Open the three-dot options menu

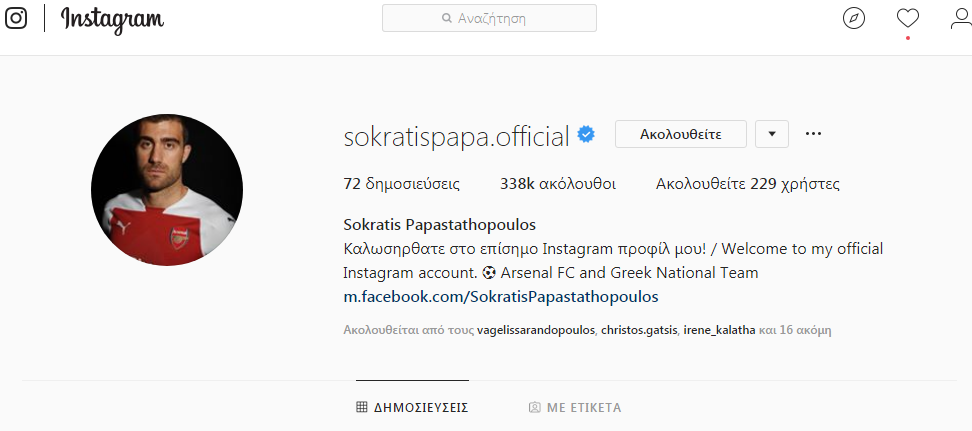[x=813, y=133]
